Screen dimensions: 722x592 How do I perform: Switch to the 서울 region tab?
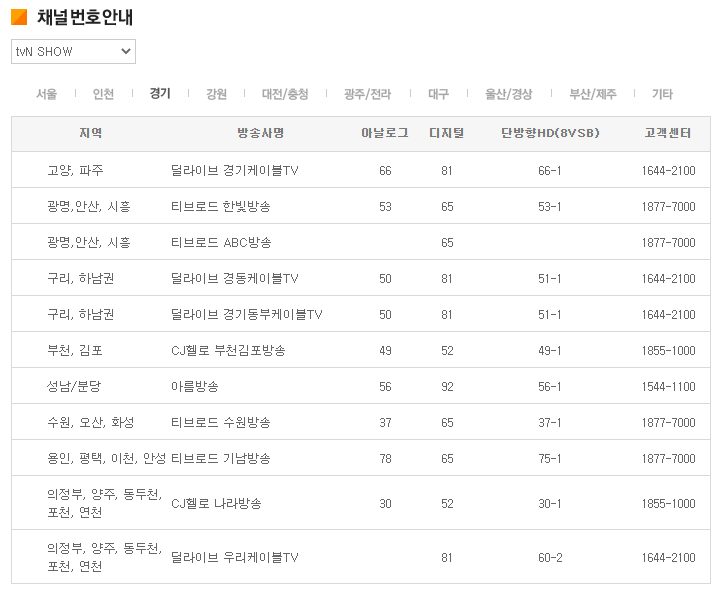47,94
